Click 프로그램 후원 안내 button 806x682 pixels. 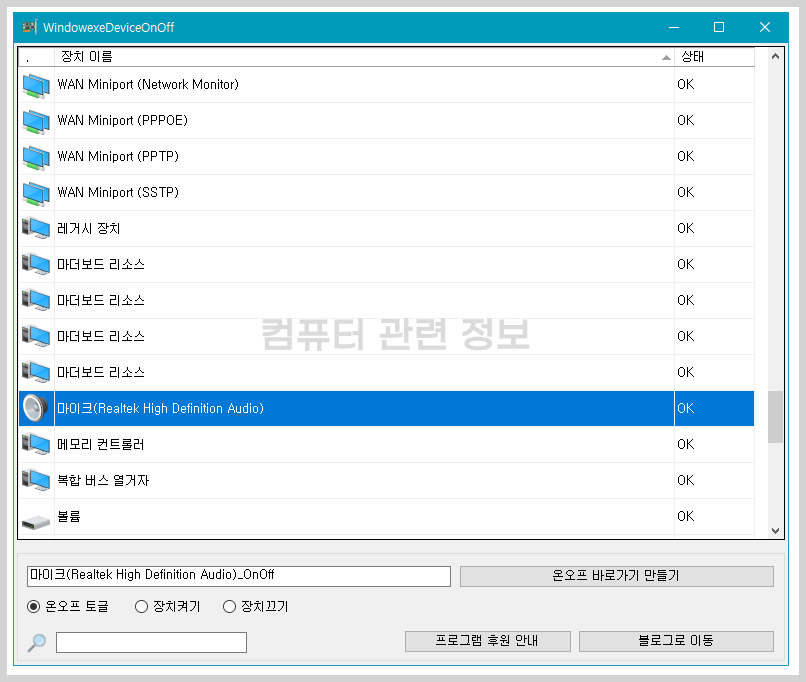[x=487, y=641]
